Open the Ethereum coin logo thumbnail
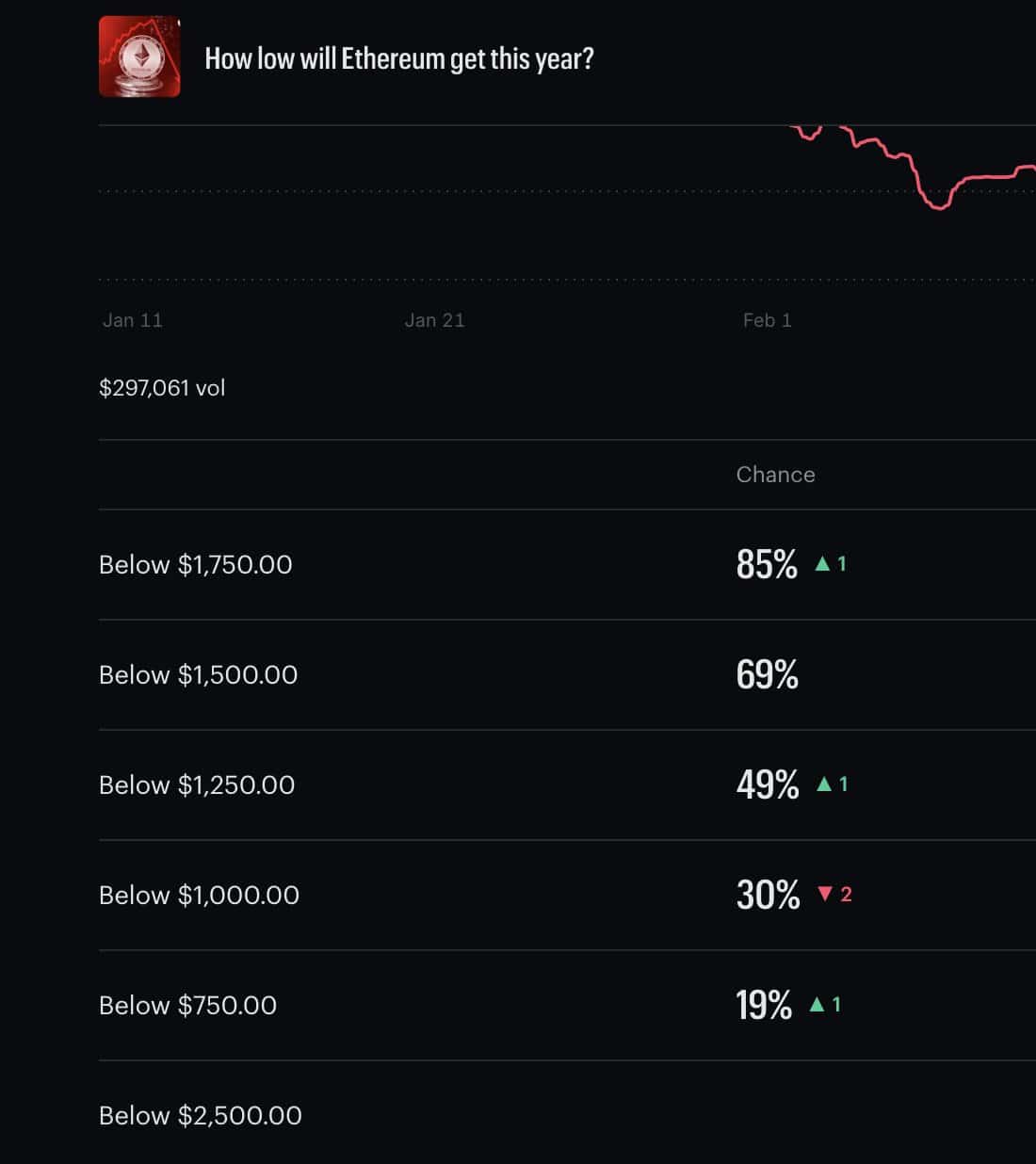 point(139,57)
